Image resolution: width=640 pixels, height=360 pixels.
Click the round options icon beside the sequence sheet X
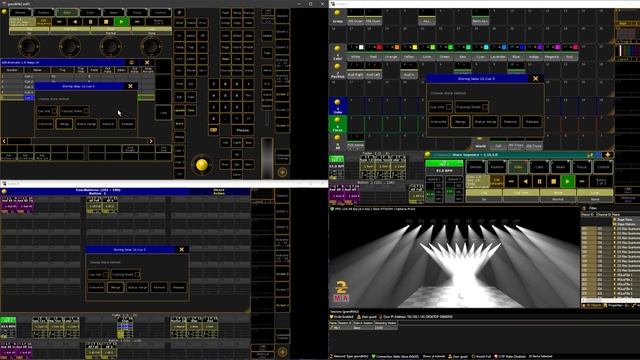click(x=132, y=62)
